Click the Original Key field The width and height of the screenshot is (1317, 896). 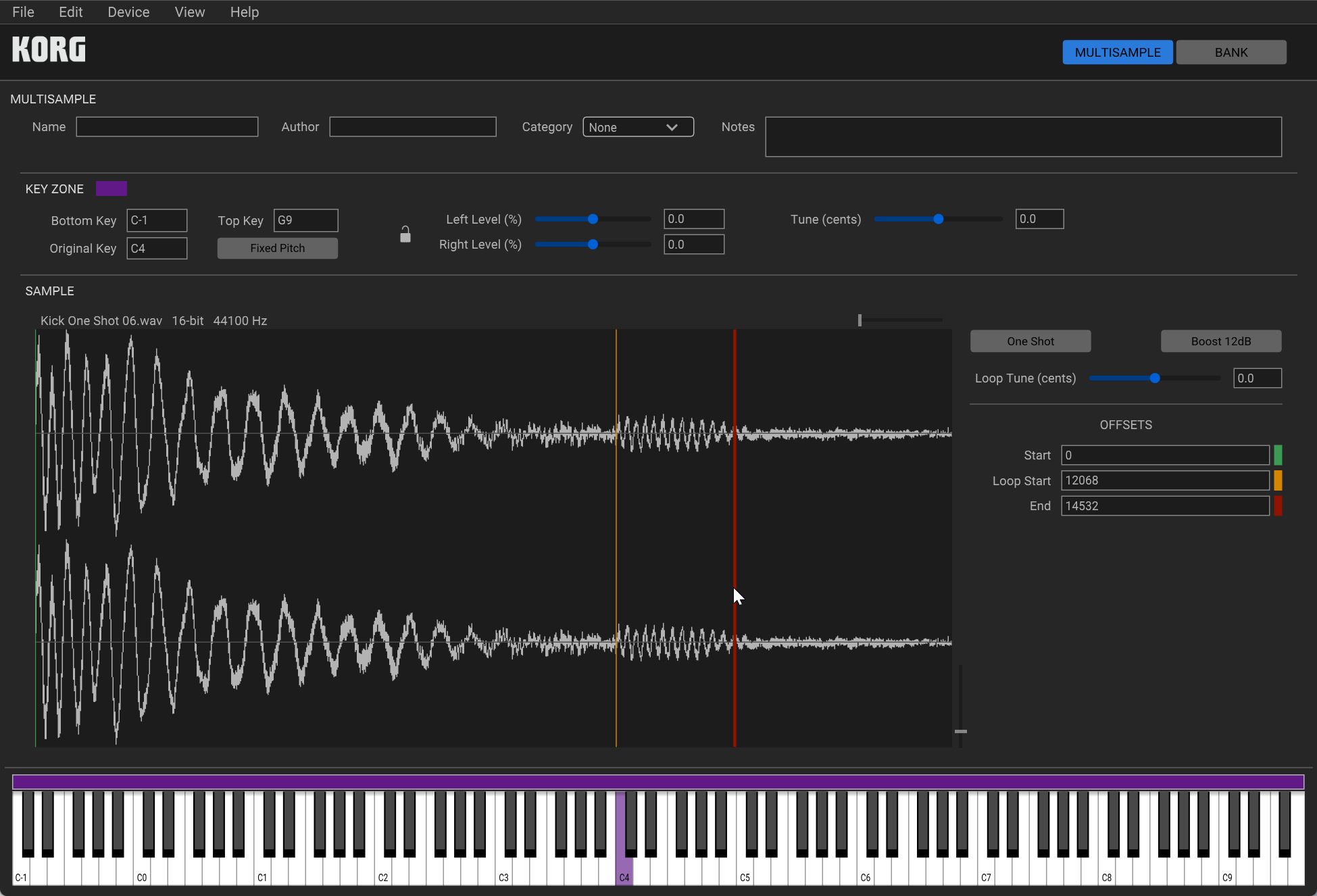coord(157,249)
